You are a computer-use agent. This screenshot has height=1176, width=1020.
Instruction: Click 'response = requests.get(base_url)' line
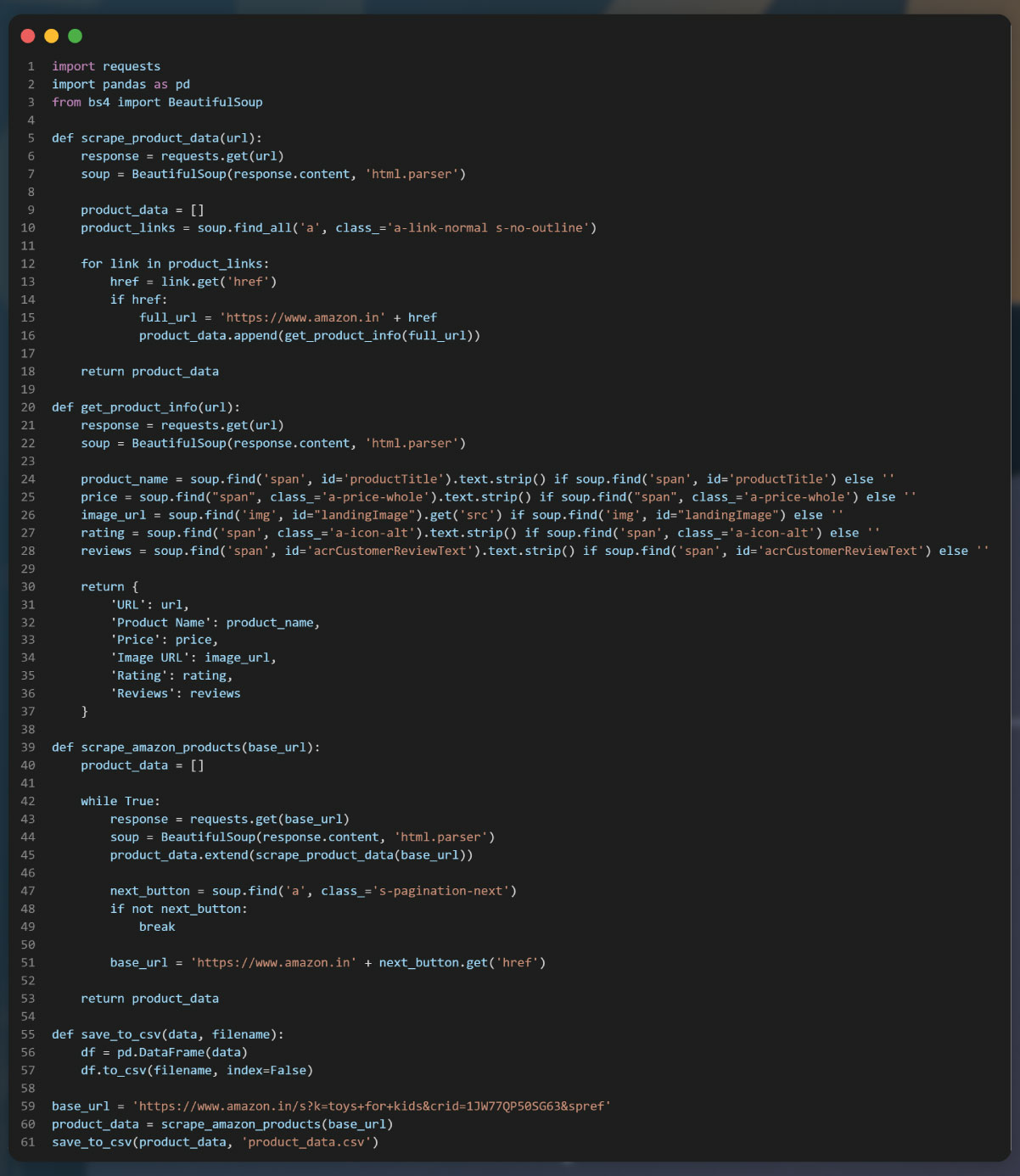coord(230,819)
